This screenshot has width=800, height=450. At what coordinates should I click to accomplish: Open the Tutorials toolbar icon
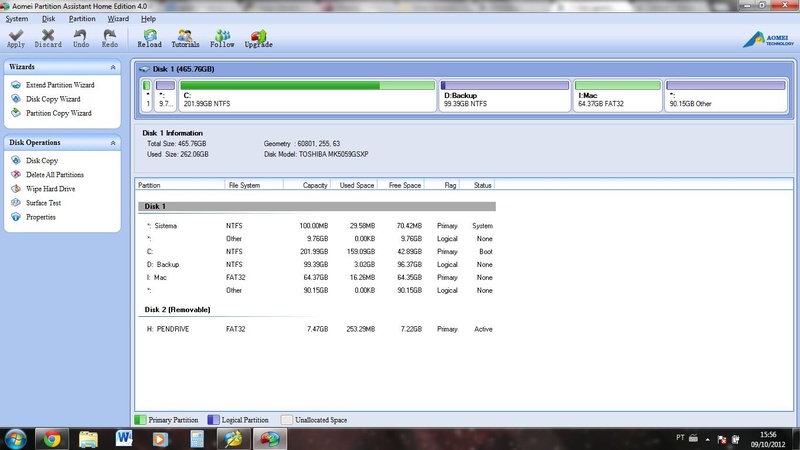click(185, 37)
